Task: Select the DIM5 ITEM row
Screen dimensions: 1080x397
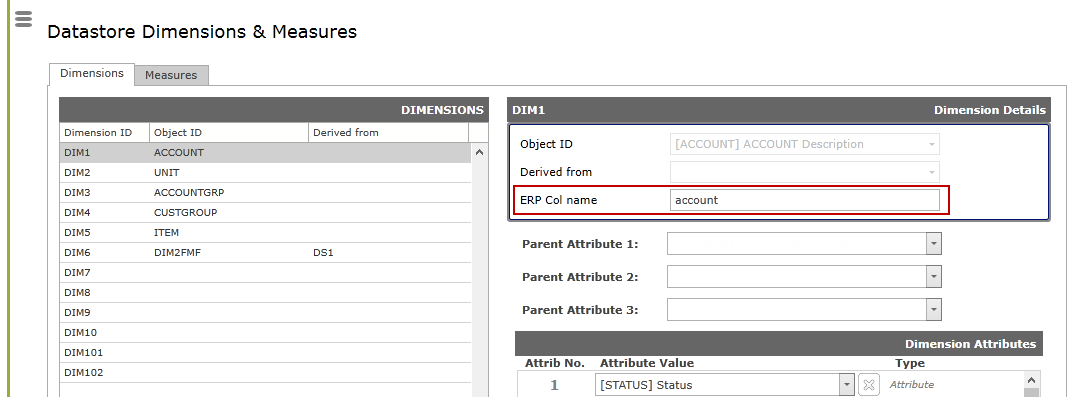Action: tap(265, 232)
